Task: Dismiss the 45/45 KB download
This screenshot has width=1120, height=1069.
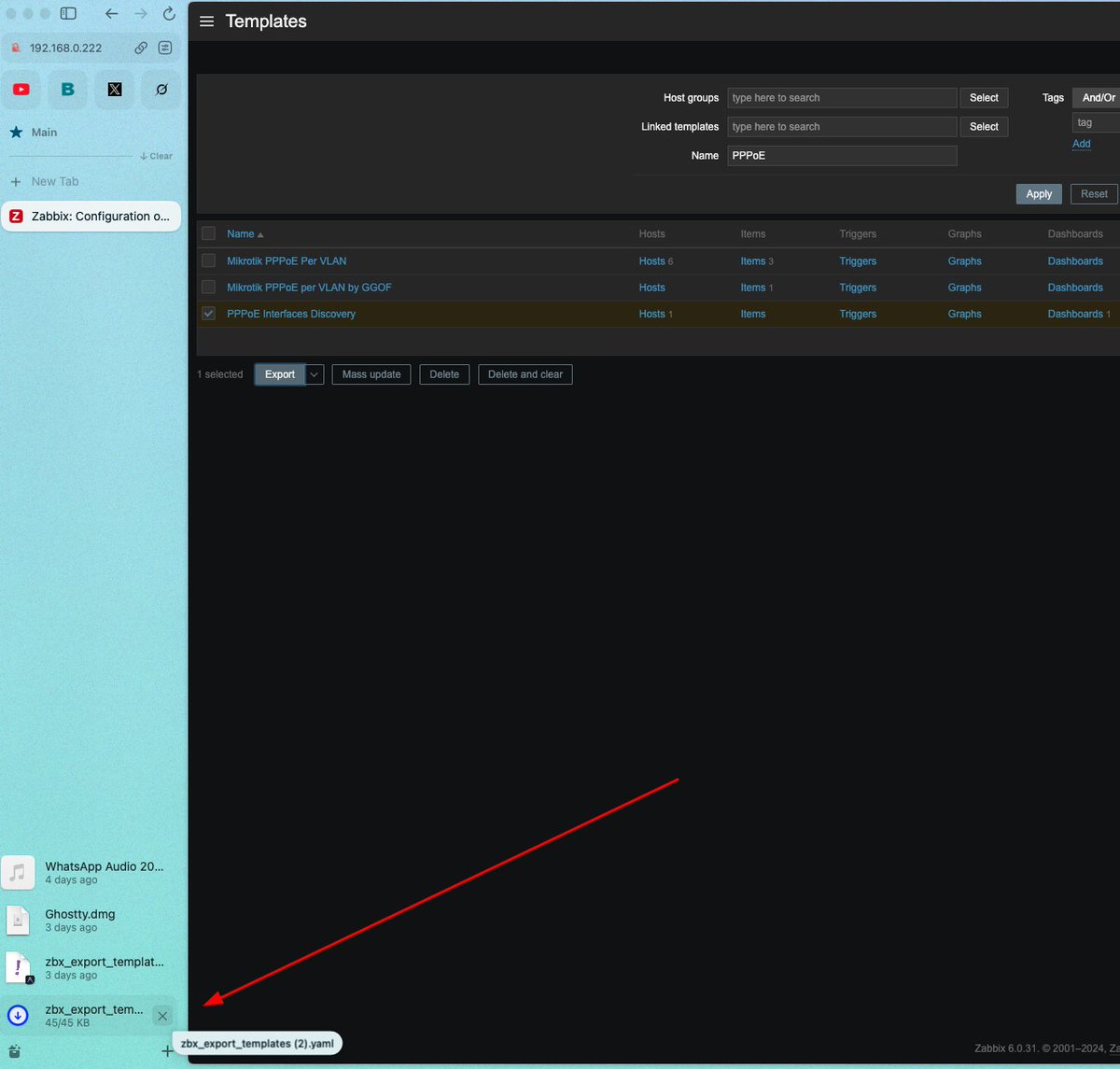Action: (162, 1016)
